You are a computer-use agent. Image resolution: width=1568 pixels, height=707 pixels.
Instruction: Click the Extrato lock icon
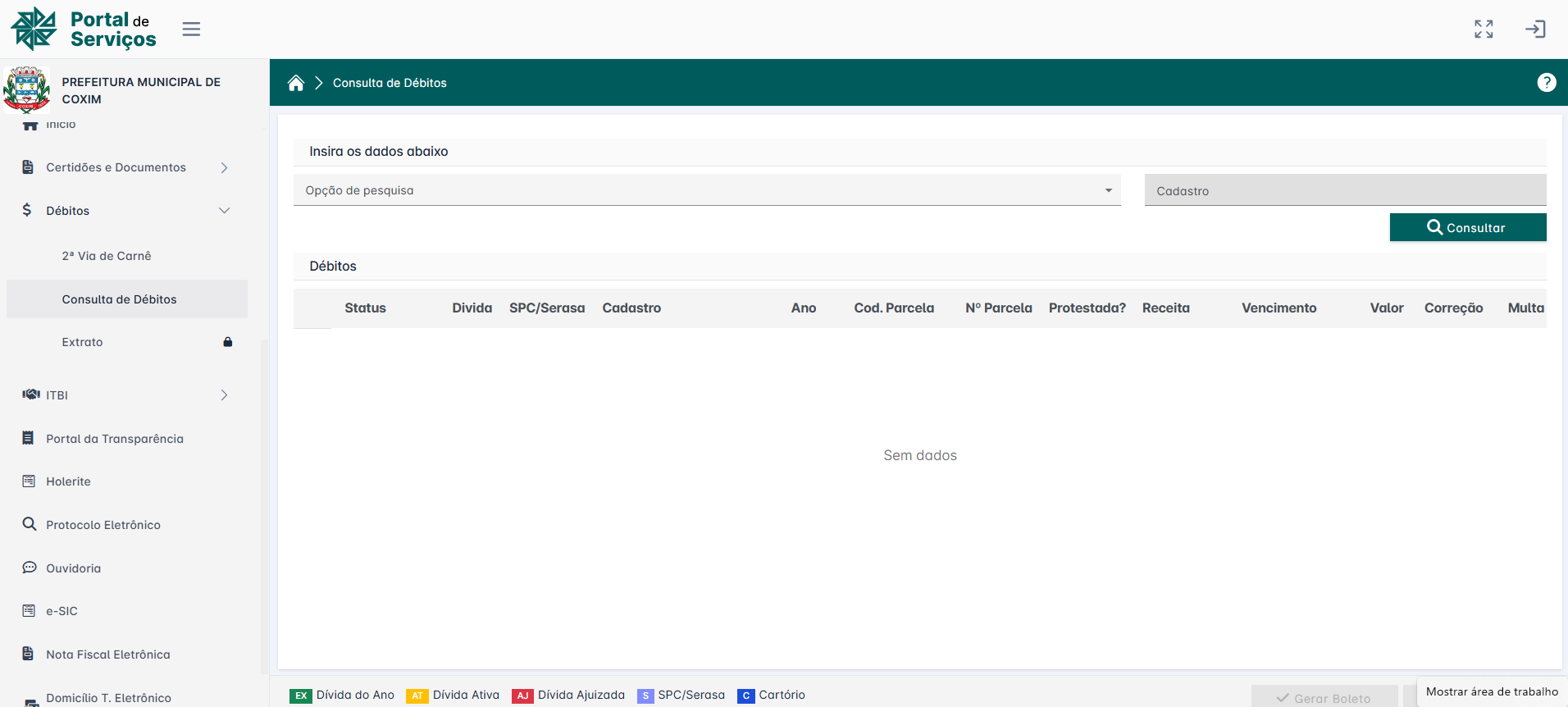click(228, 342)
